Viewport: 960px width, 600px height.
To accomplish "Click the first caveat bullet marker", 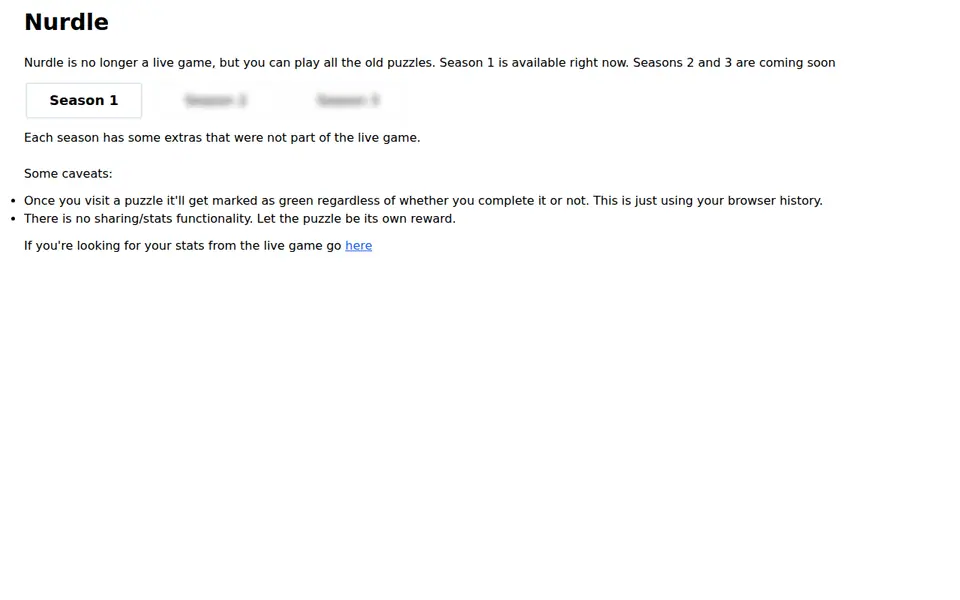I will (x=13, y=201).
